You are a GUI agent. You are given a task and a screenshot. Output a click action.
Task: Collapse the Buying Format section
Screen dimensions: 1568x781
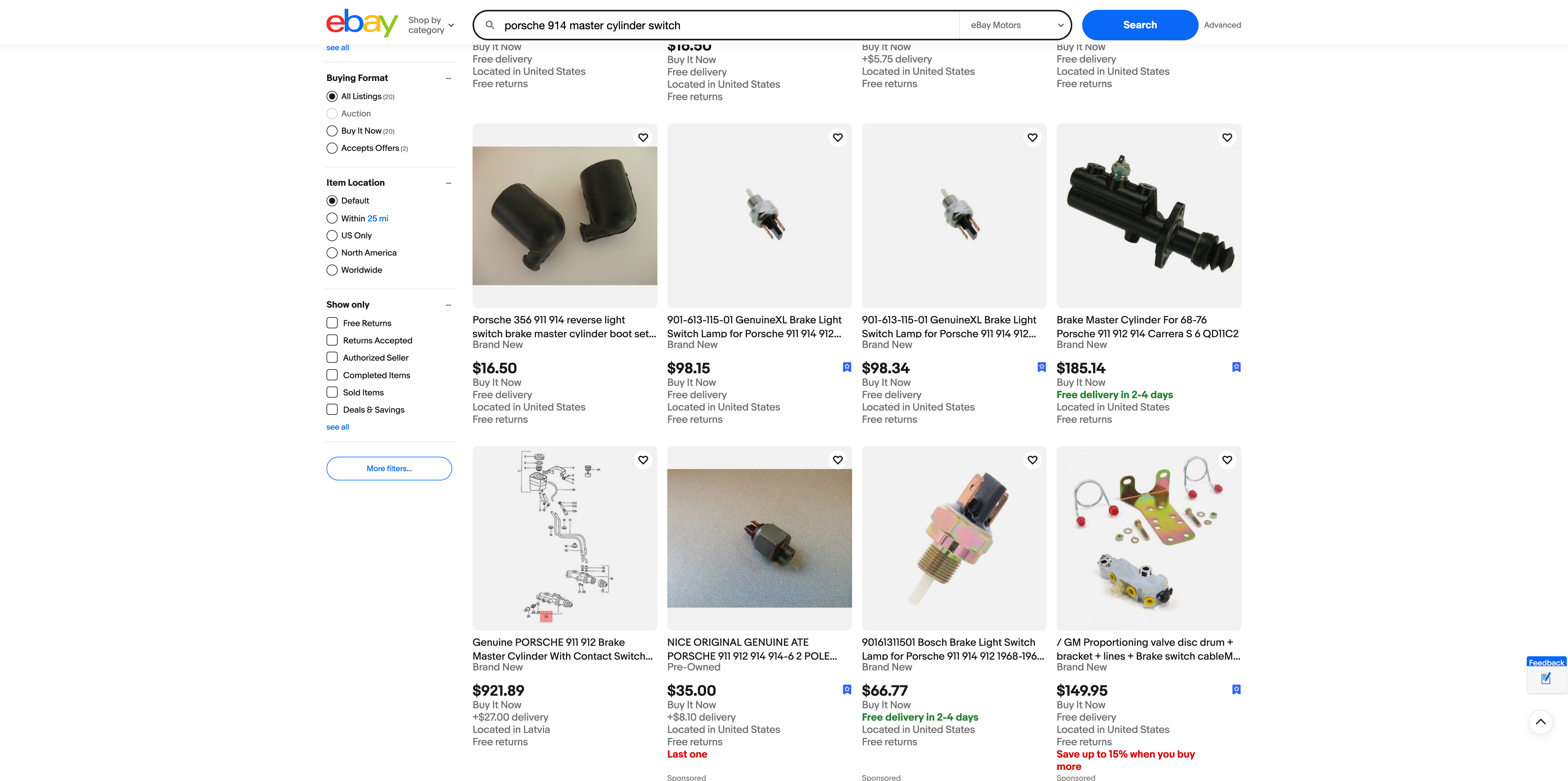[x=448, y=79]
